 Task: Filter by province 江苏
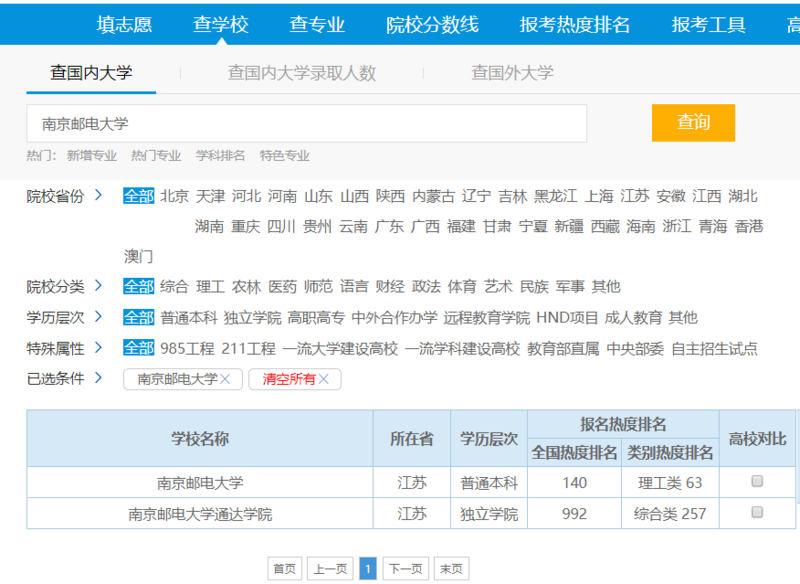(x=635, y=196)
